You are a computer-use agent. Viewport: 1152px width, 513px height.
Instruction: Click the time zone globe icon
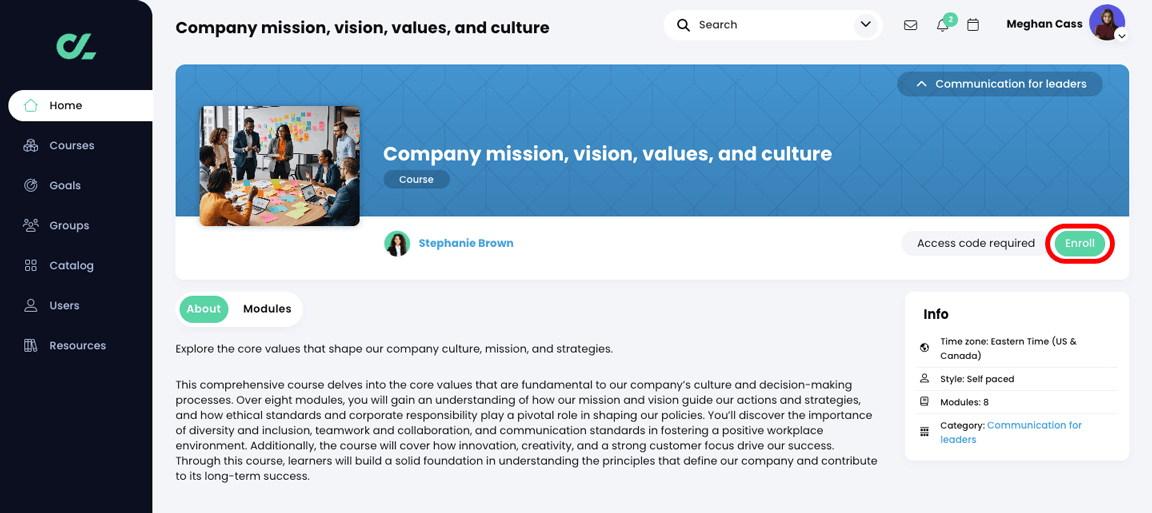click(x=924, y=347)
